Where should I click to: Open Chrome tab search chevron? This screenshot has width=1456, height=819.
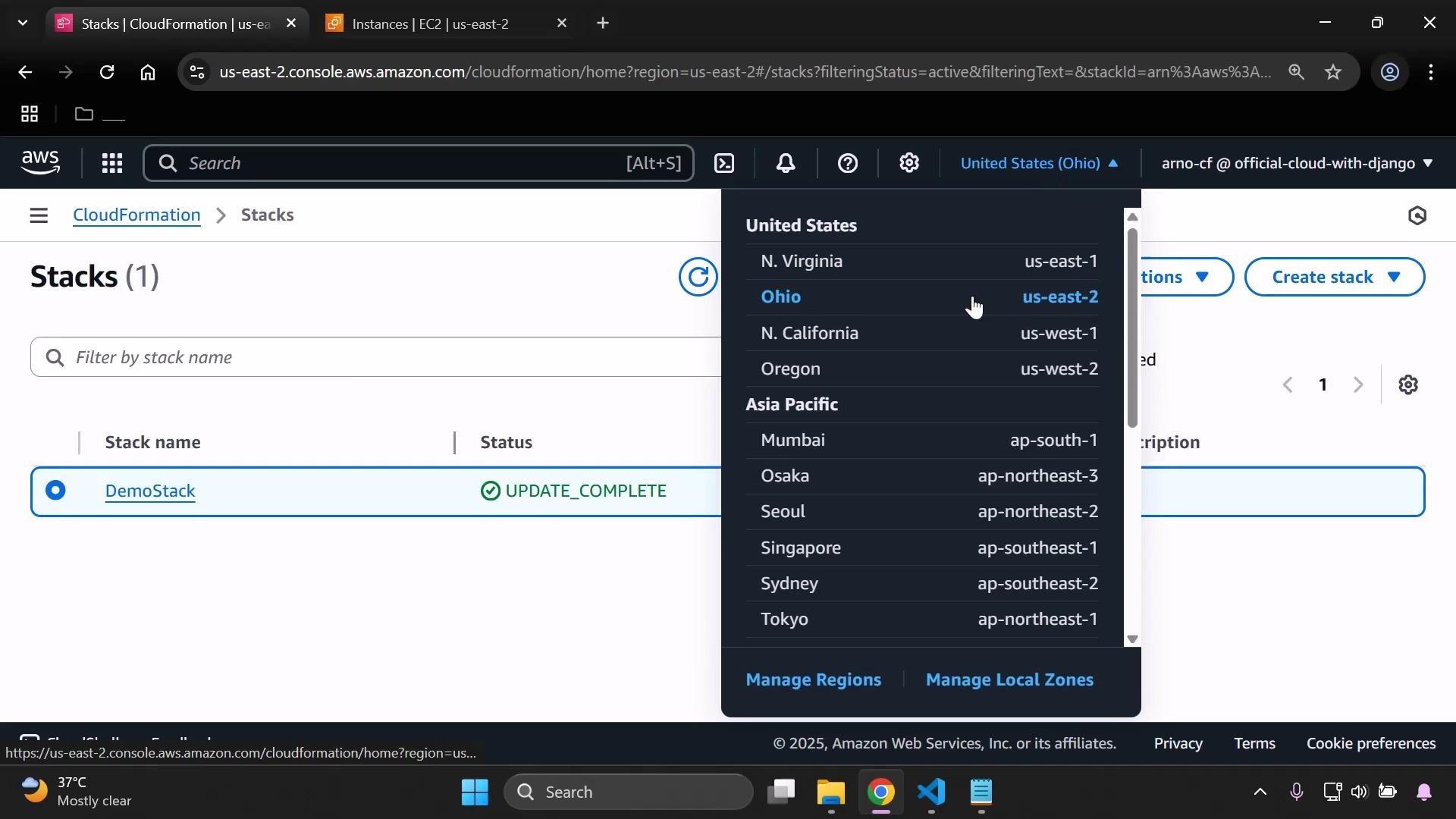pyautogui.click(x=23, y=24)
